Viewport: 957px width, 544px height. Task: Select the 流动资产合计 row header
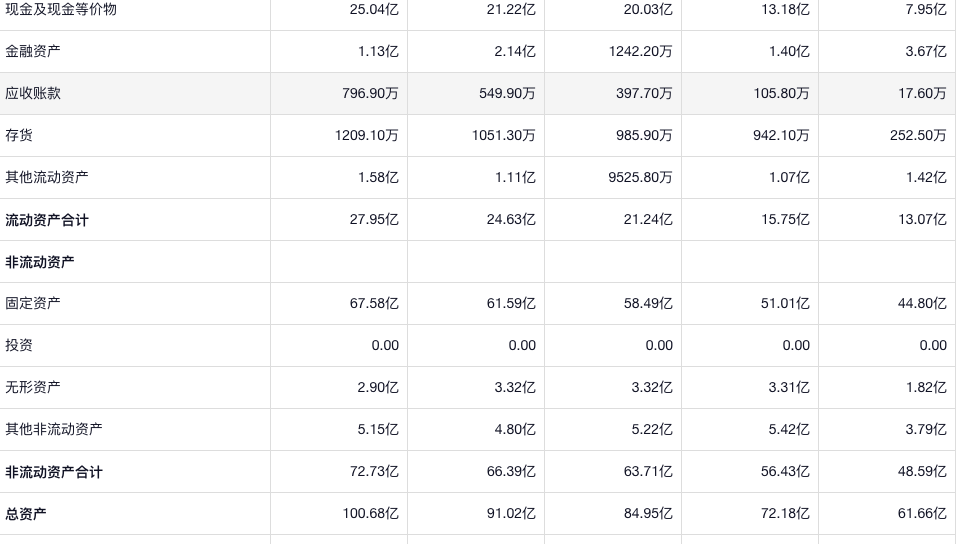tap(47, 220)
